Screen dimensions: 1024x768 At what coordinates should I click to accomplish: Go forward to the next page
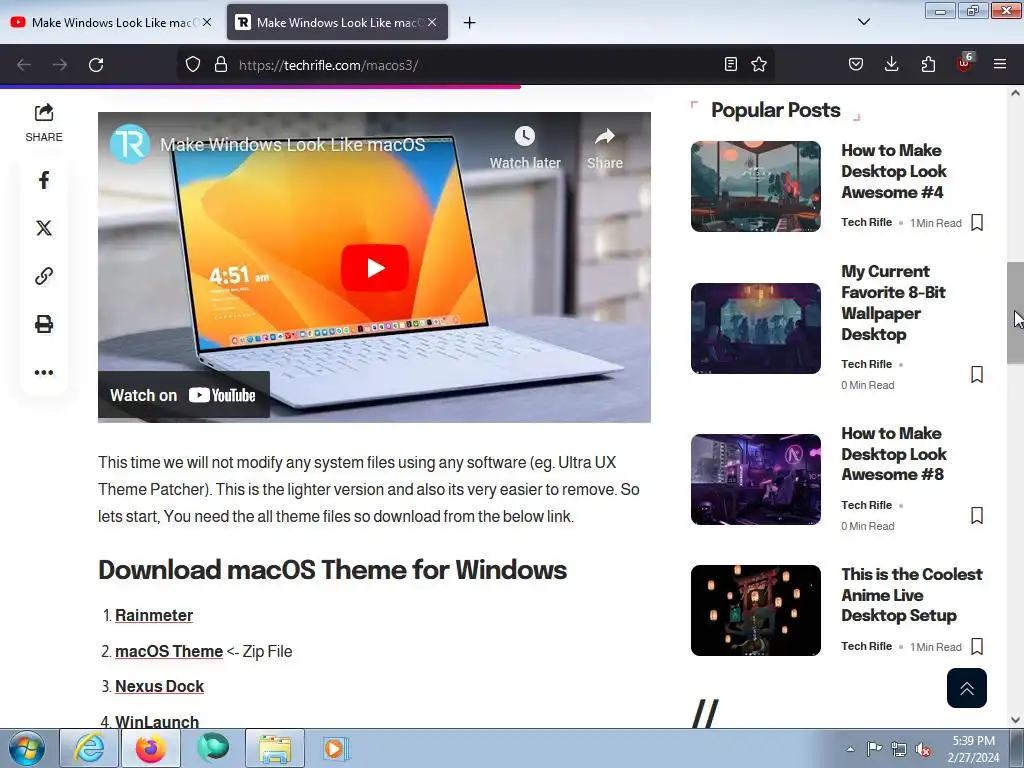click(60, 65)
